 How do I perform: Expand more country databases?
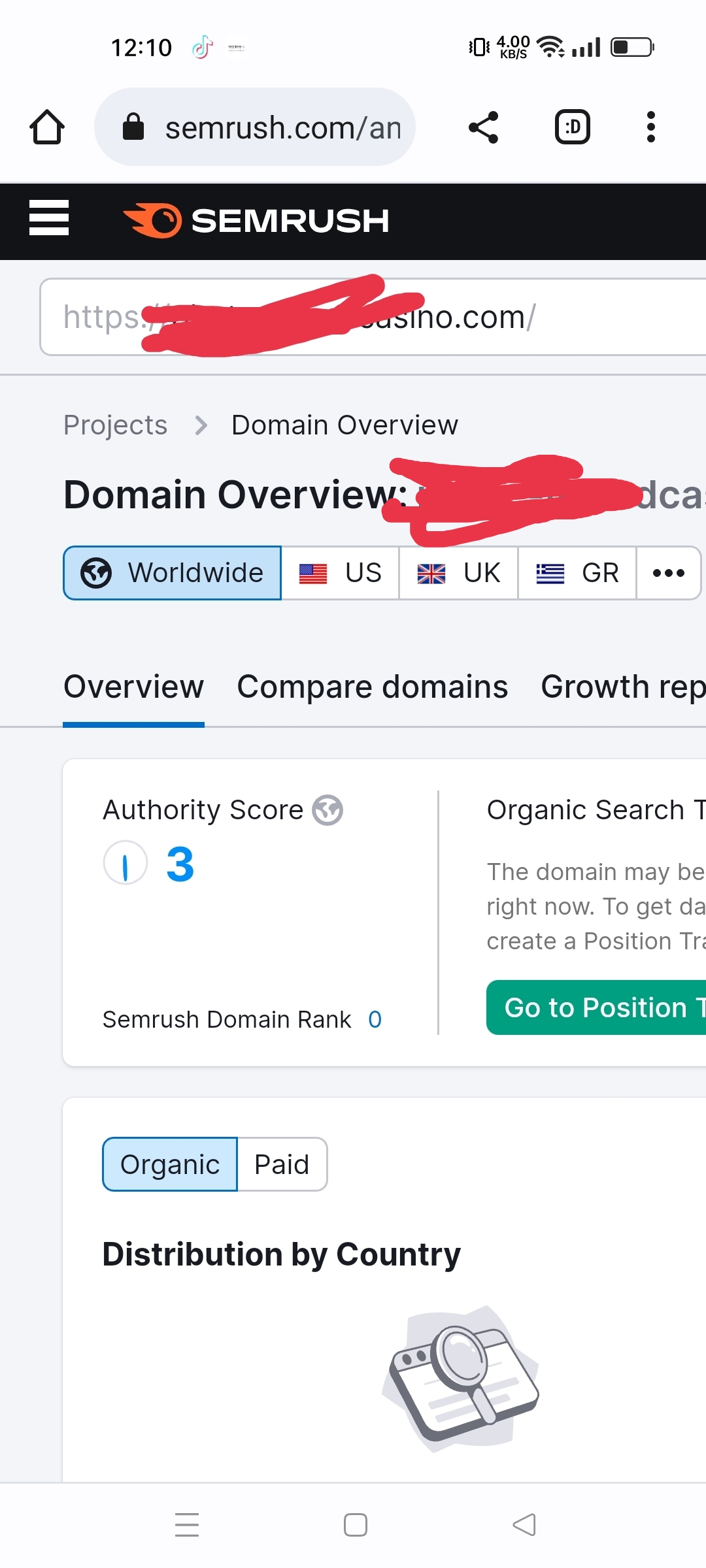(669, 573)
